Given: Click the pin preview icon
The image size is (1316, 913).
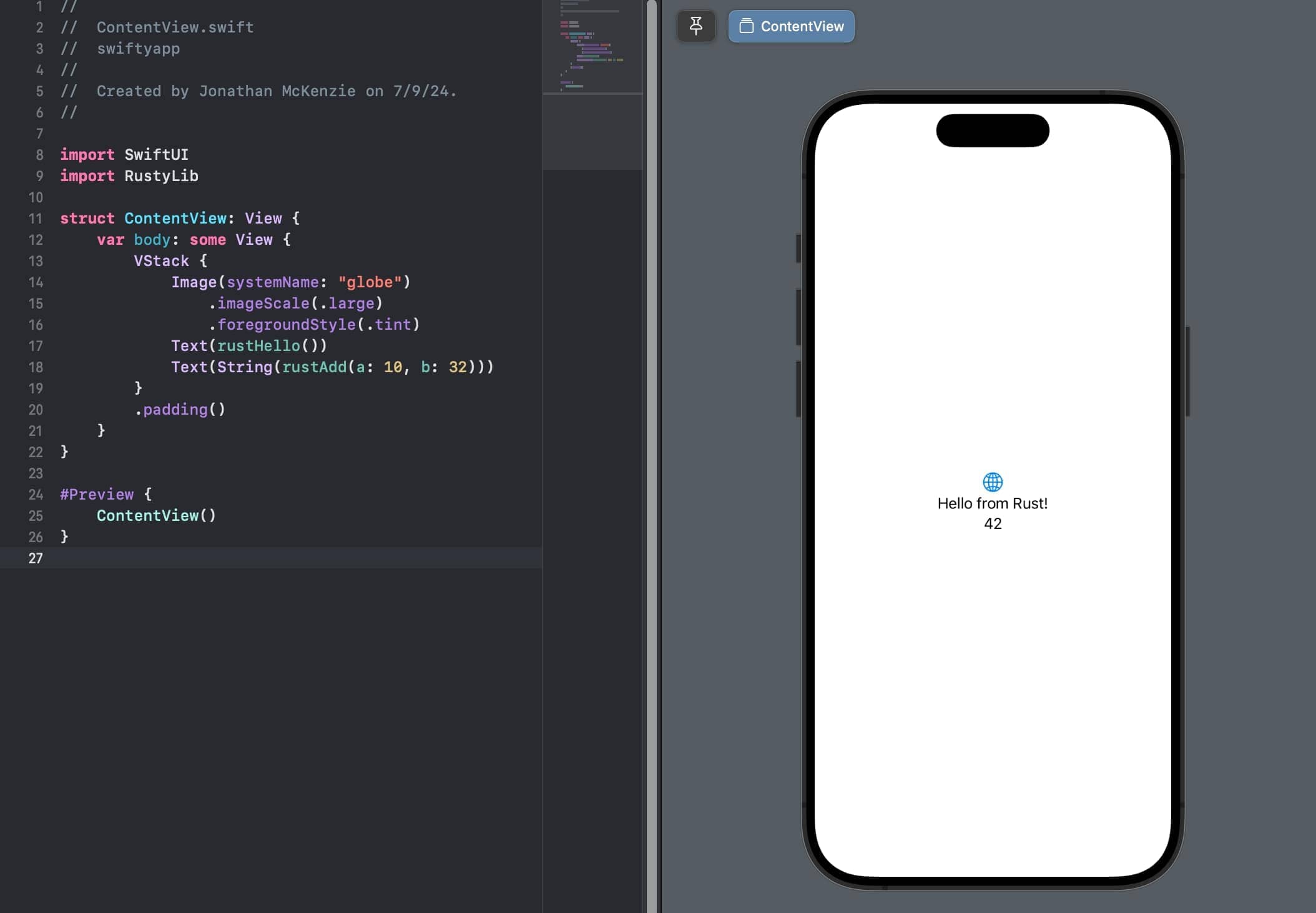Looking at the screenshot, I should 695,26.
